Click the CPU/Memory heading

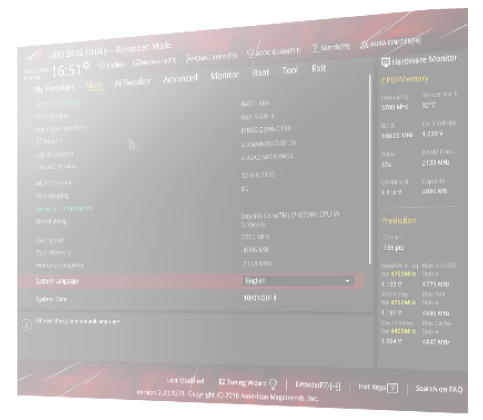click(405, 80)
